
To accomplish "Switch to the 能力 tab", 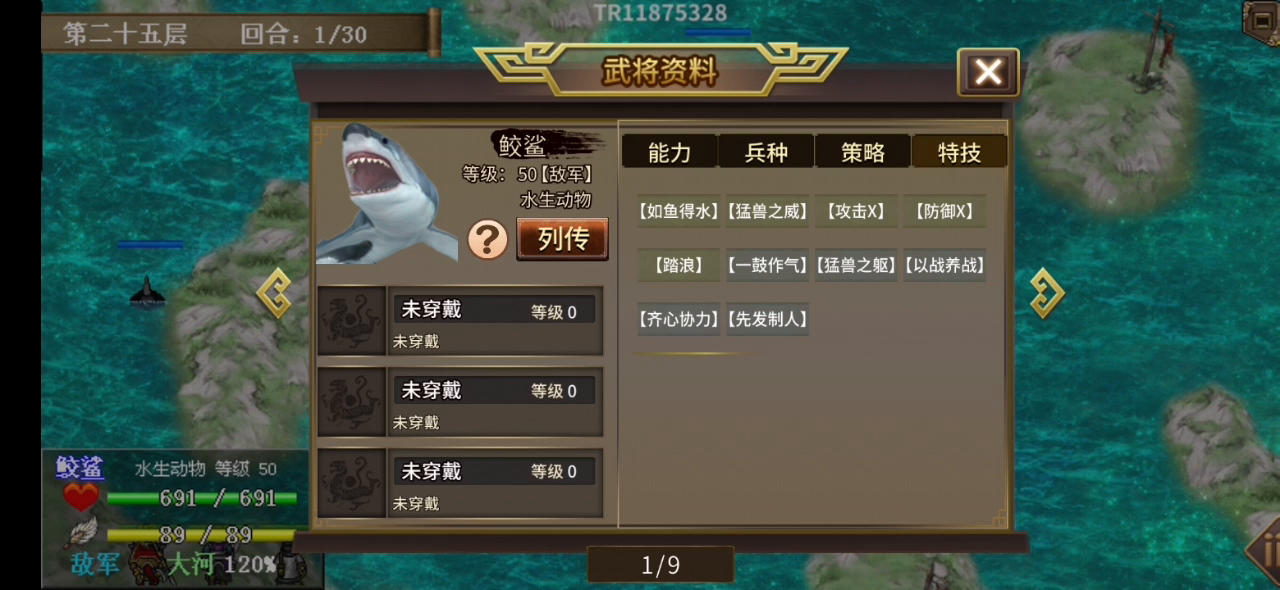I will [x=669, y=152].
